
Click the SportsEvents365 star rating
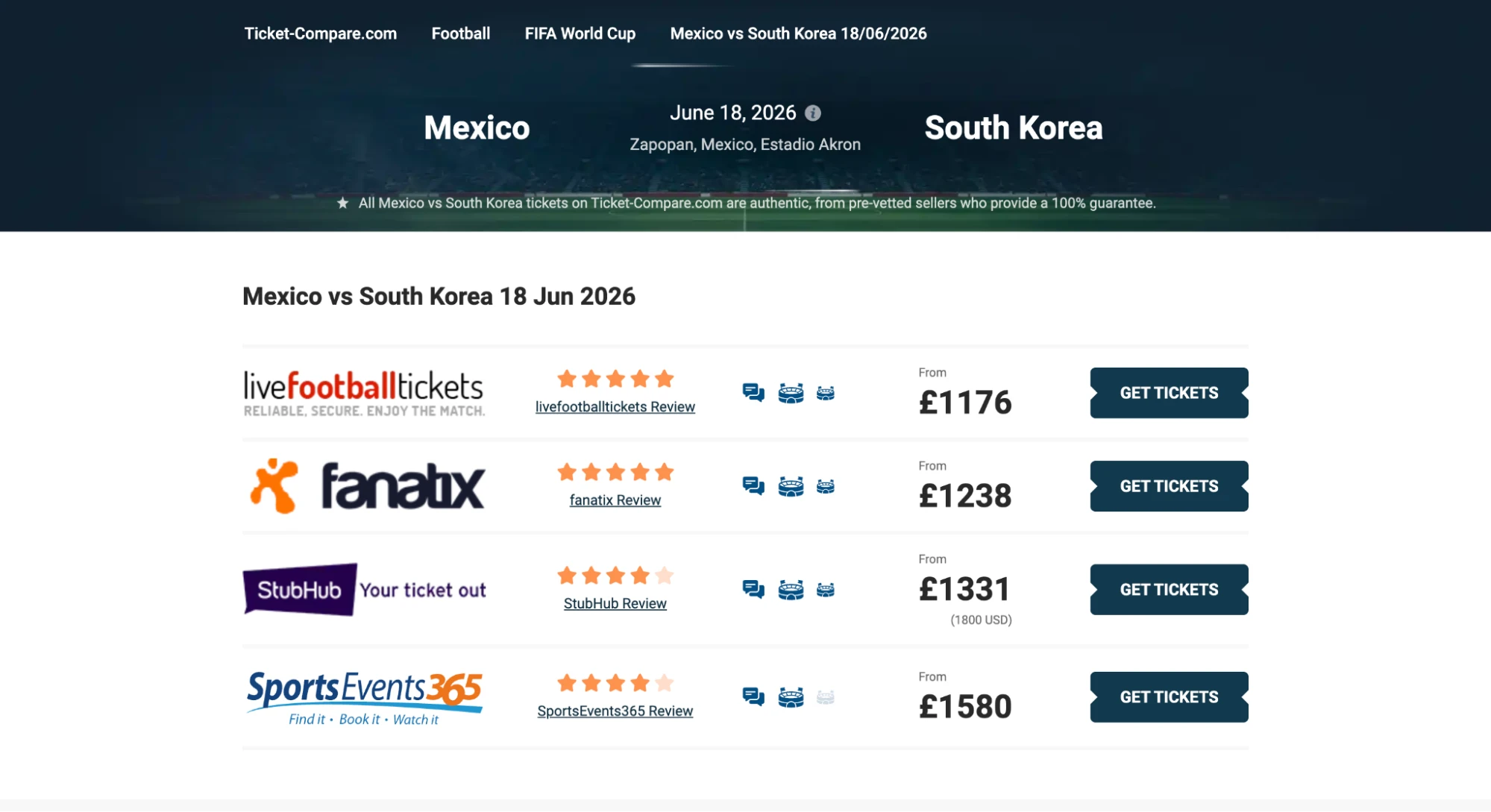click(615, 683)
